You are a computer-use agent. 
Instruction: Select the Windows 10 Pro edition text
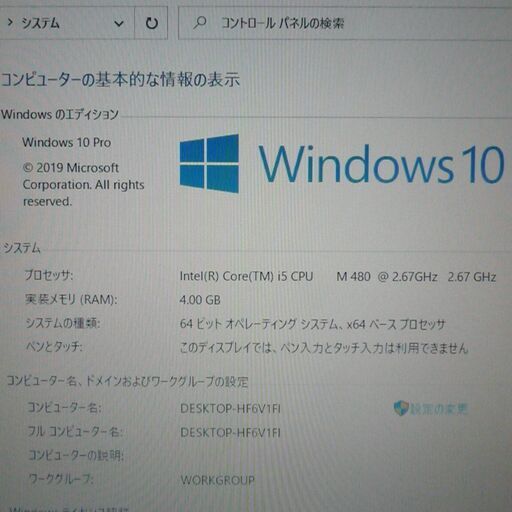[x=67, y=143]
